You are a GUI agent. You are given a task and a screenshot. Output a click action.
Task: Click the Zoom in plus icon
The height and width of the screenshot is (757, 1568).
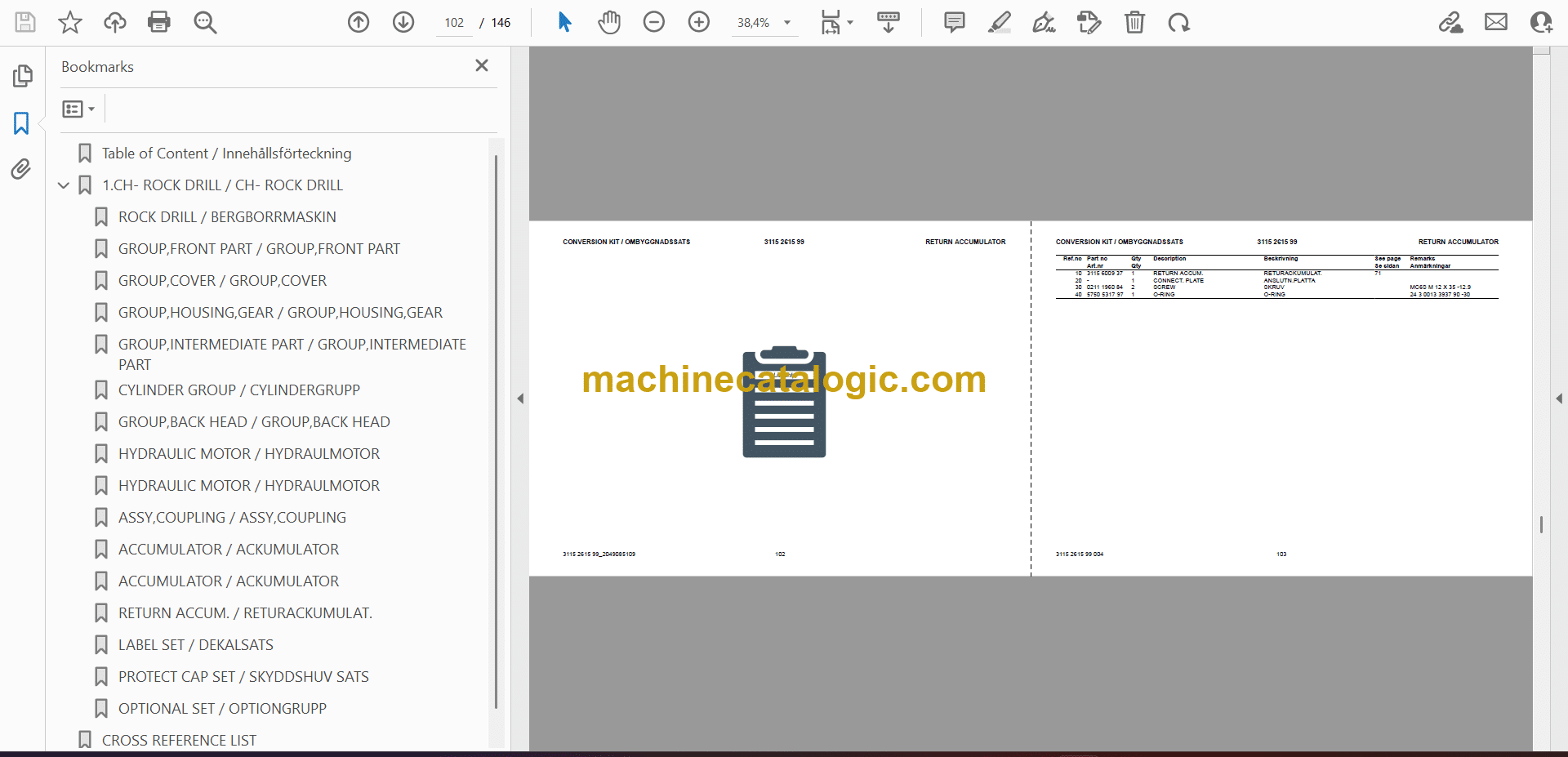point(699,22)
